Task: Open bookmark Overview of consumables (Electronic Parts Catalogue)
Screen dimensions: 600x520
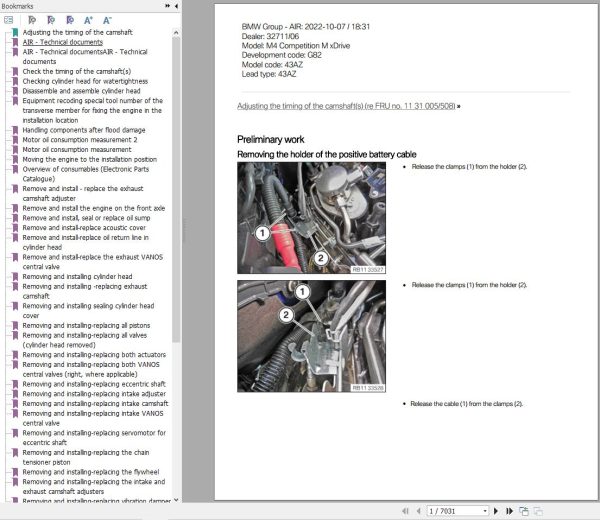Action: [x=86, y=174]
